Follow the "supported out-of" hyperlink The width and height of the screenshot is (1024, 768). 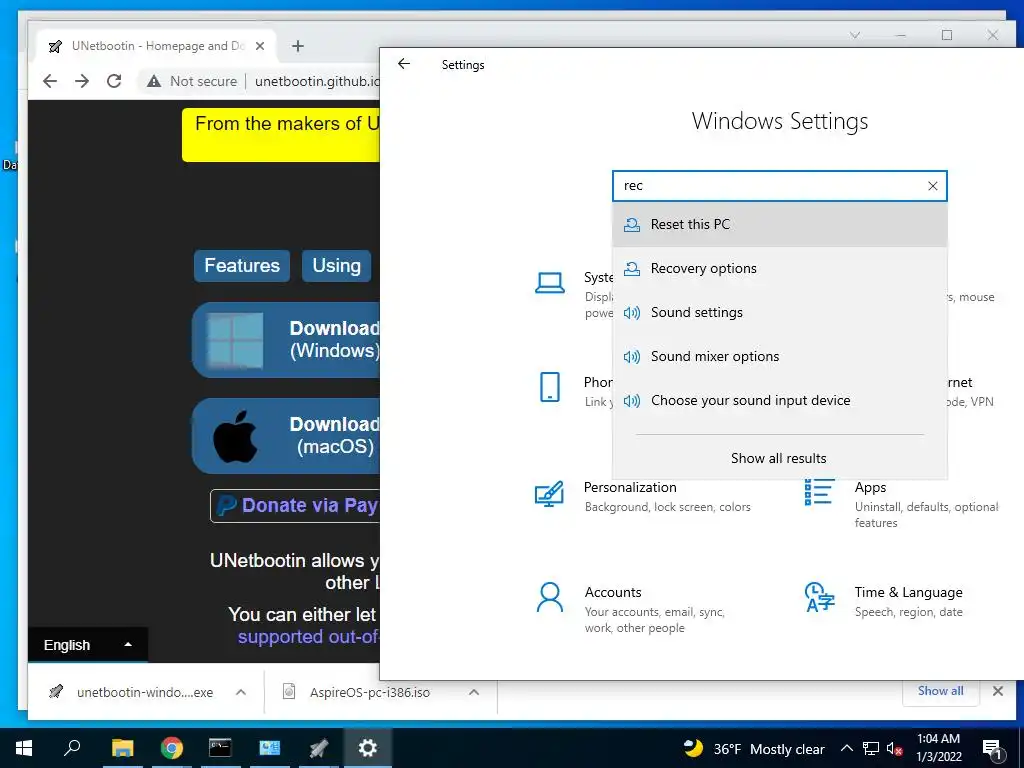click(x=308, y=637)
